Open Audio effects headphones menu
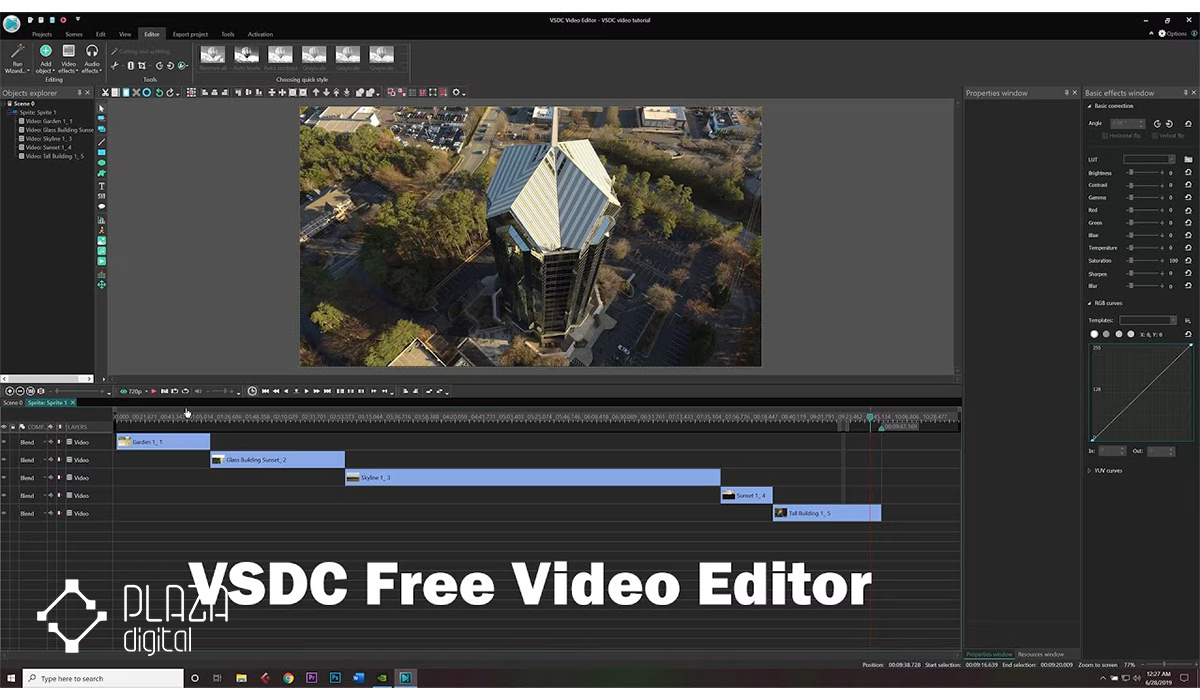Image resolution: width=1200 pixels, height=700 pixels. 91,58
